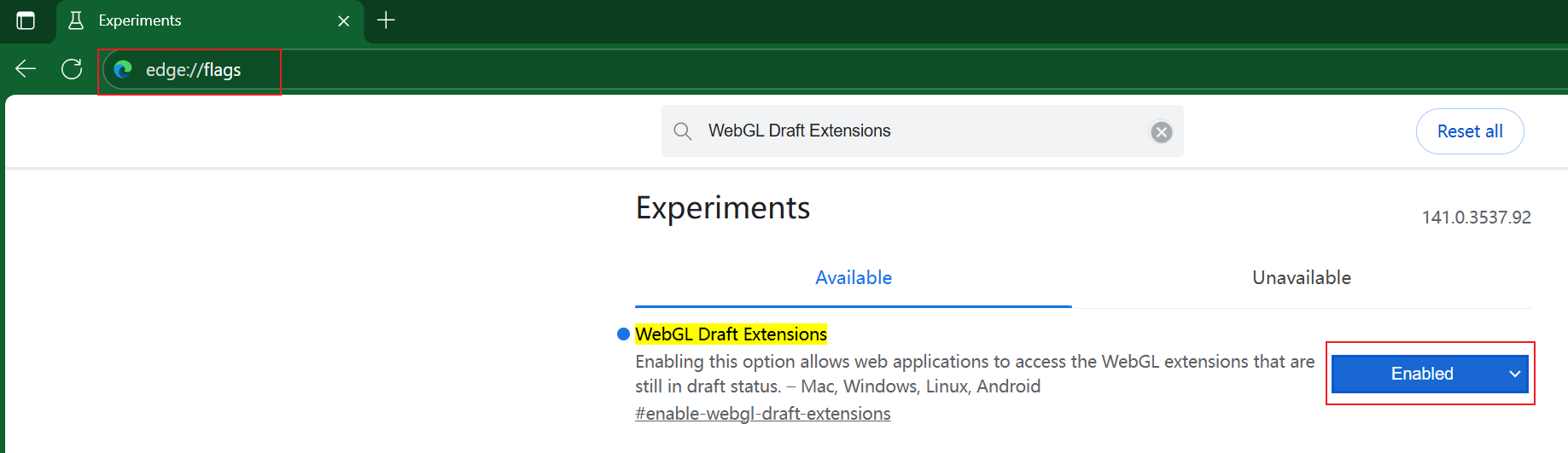Click the chevron arrow on the Enabled dropdown

(1515, 374)
